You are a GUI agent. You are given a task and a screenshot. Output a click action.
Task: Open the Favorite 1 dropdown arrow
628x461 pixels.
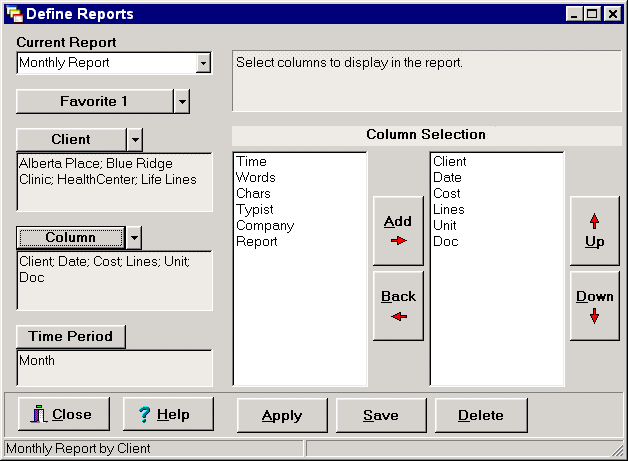coord(181,101)
